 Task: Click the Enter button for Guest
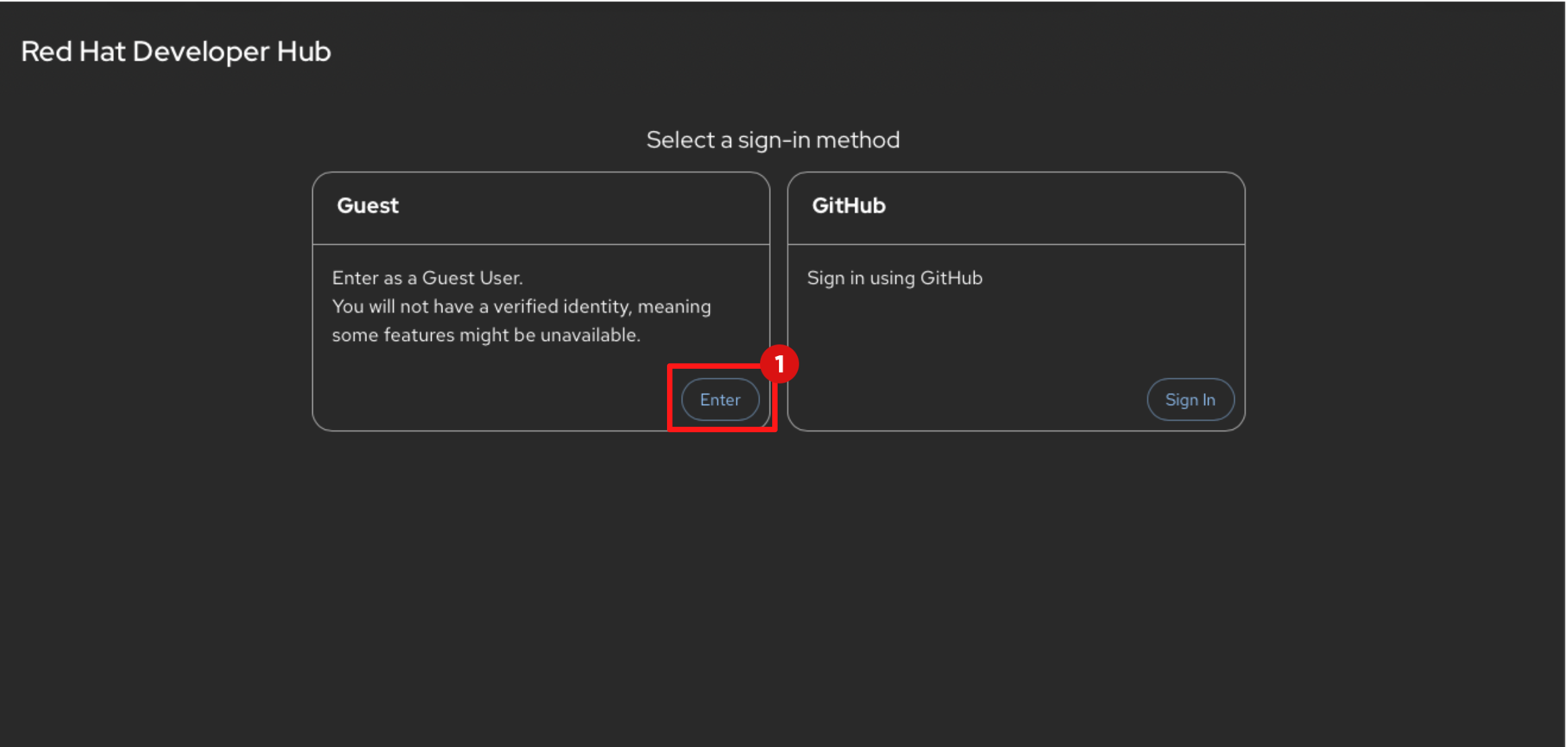point(720,400)
